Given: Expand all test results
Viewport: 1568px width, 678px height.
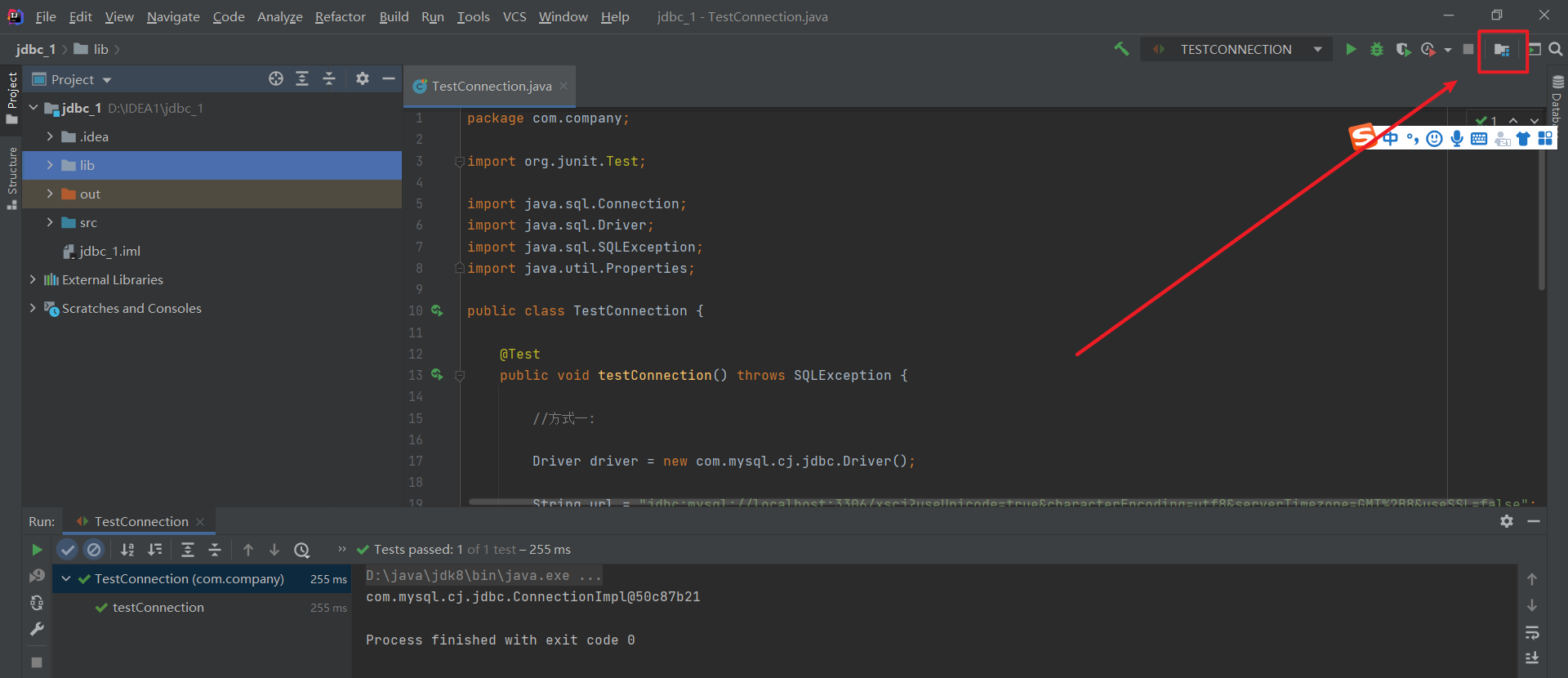Looking at the screenshot, I should coord(188,550).
